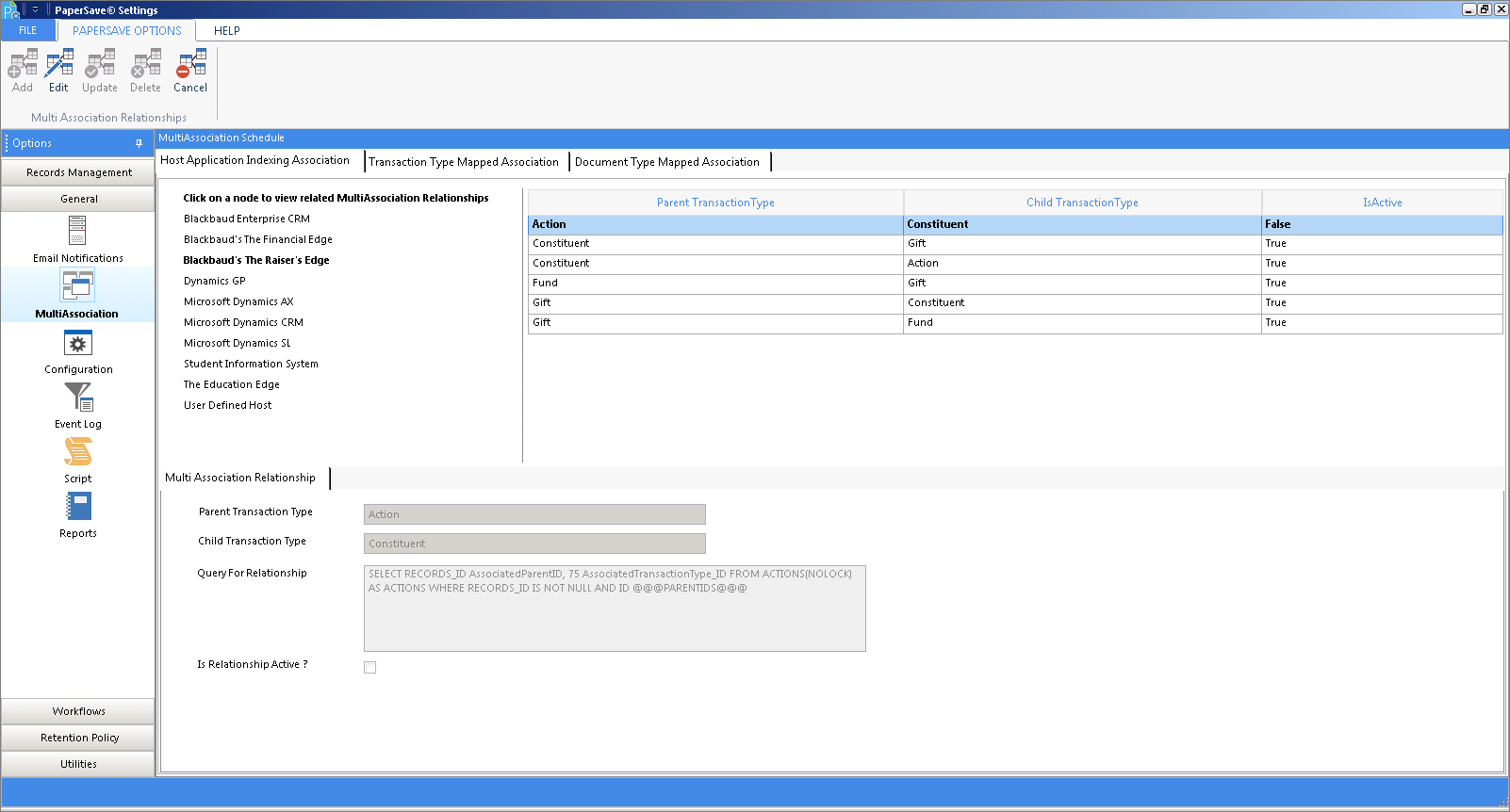1510x812 pixels.
Task: Select Blackbaud's The Raiser's Edge node
Action: click(256, 260)
